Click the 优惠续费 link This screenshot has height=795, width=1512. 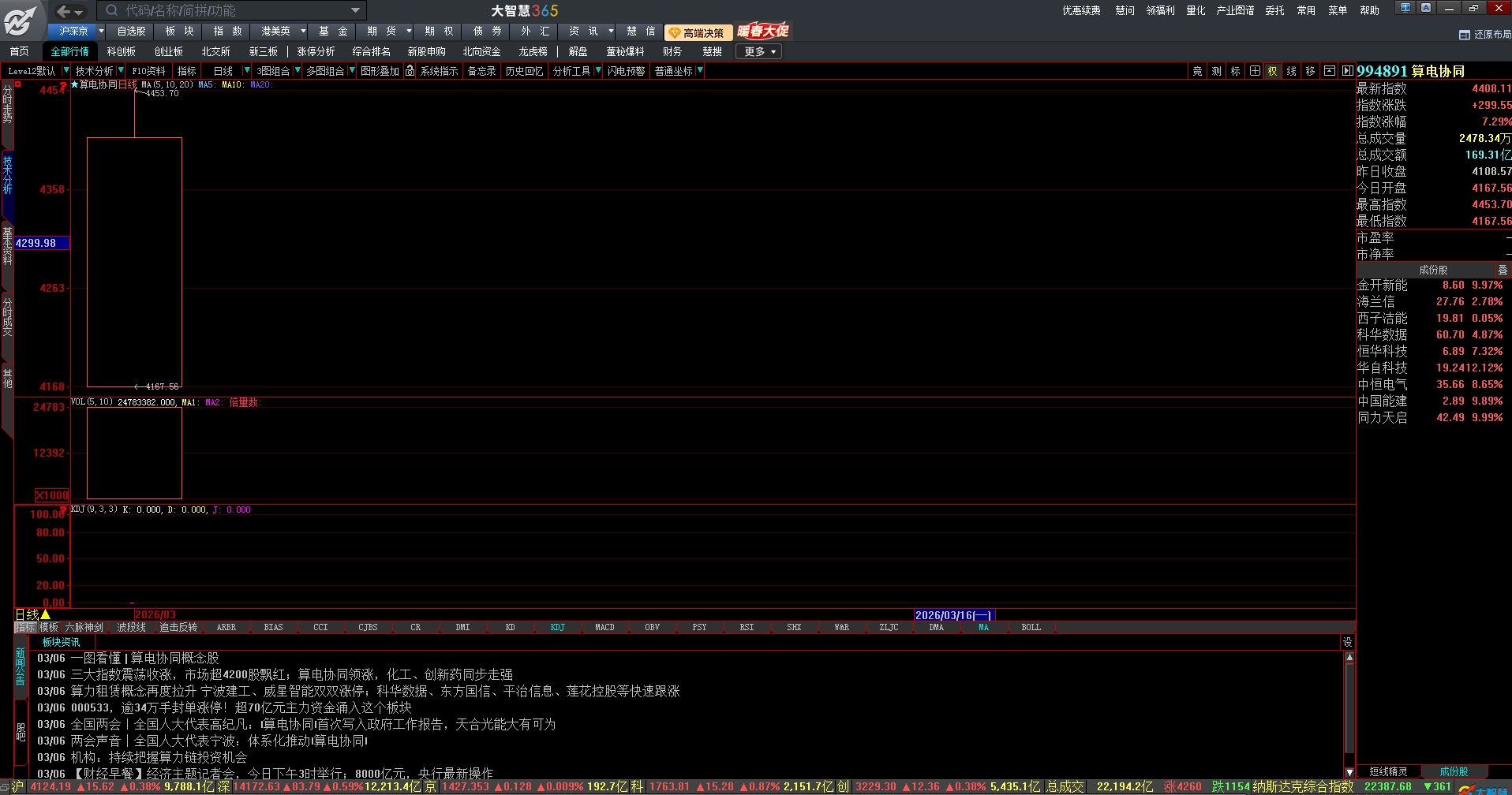pyautogui.click(x=1081, y=10)
